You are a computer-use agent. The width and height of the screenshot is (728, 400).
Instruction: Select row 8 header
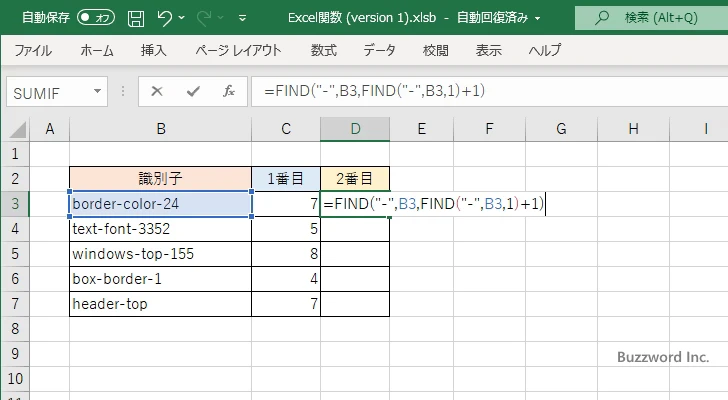[x=15, y=329]
